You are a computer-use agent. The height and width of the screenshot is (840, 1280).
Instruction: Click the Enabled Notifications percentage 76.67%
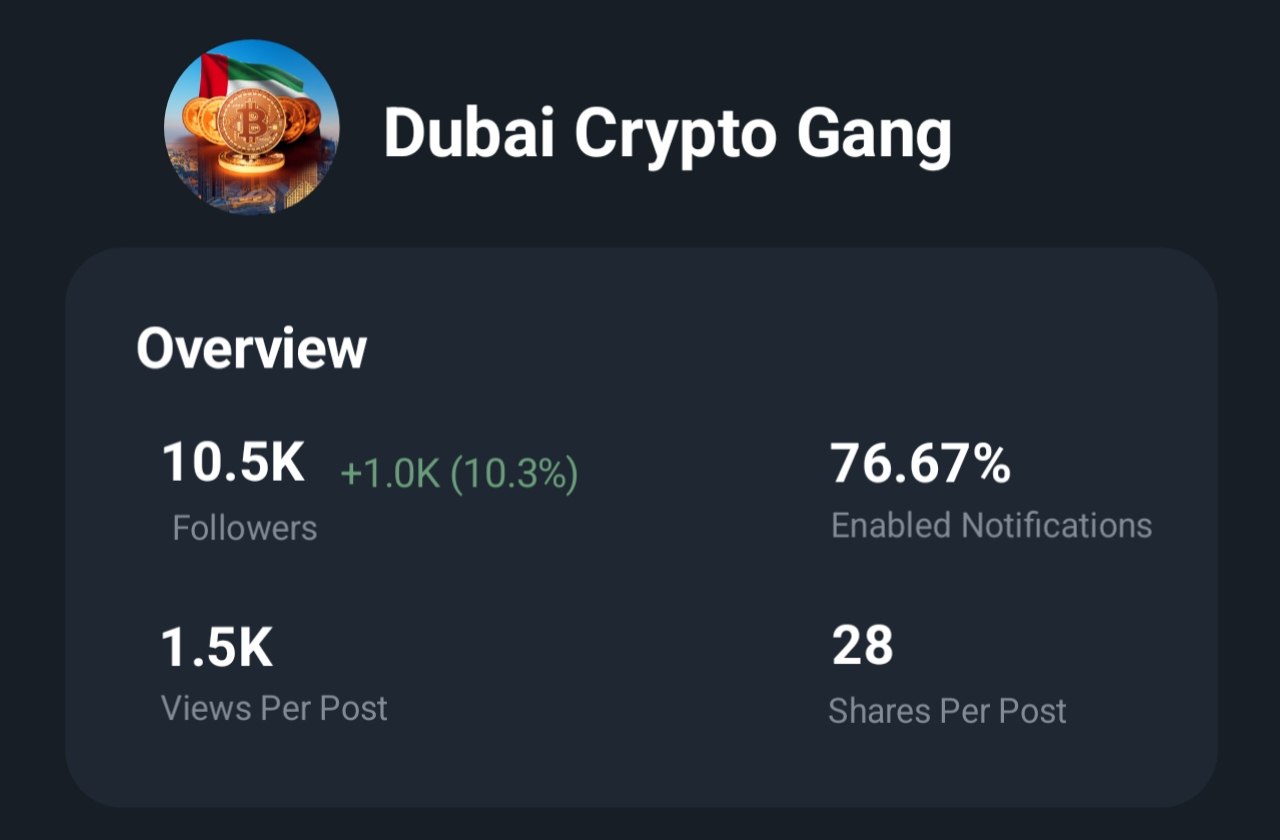coord(921,463)
